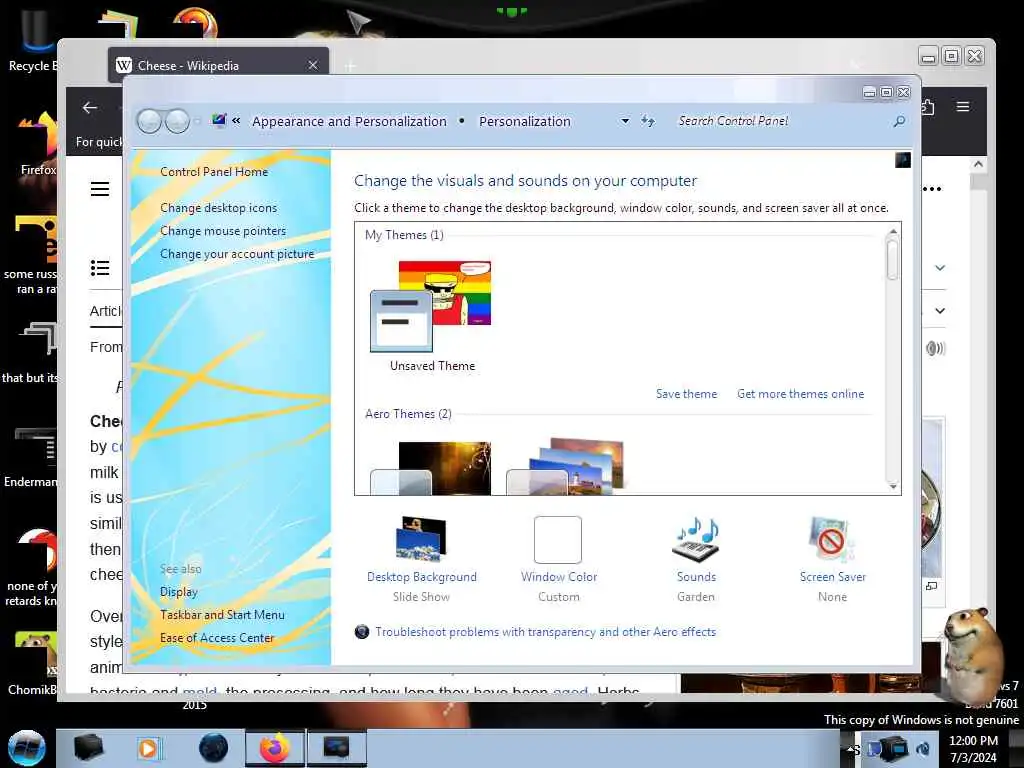This screenshot has height=768, width=1024.
Task: Click the Search Control Panel field
Action: [780, 121]
